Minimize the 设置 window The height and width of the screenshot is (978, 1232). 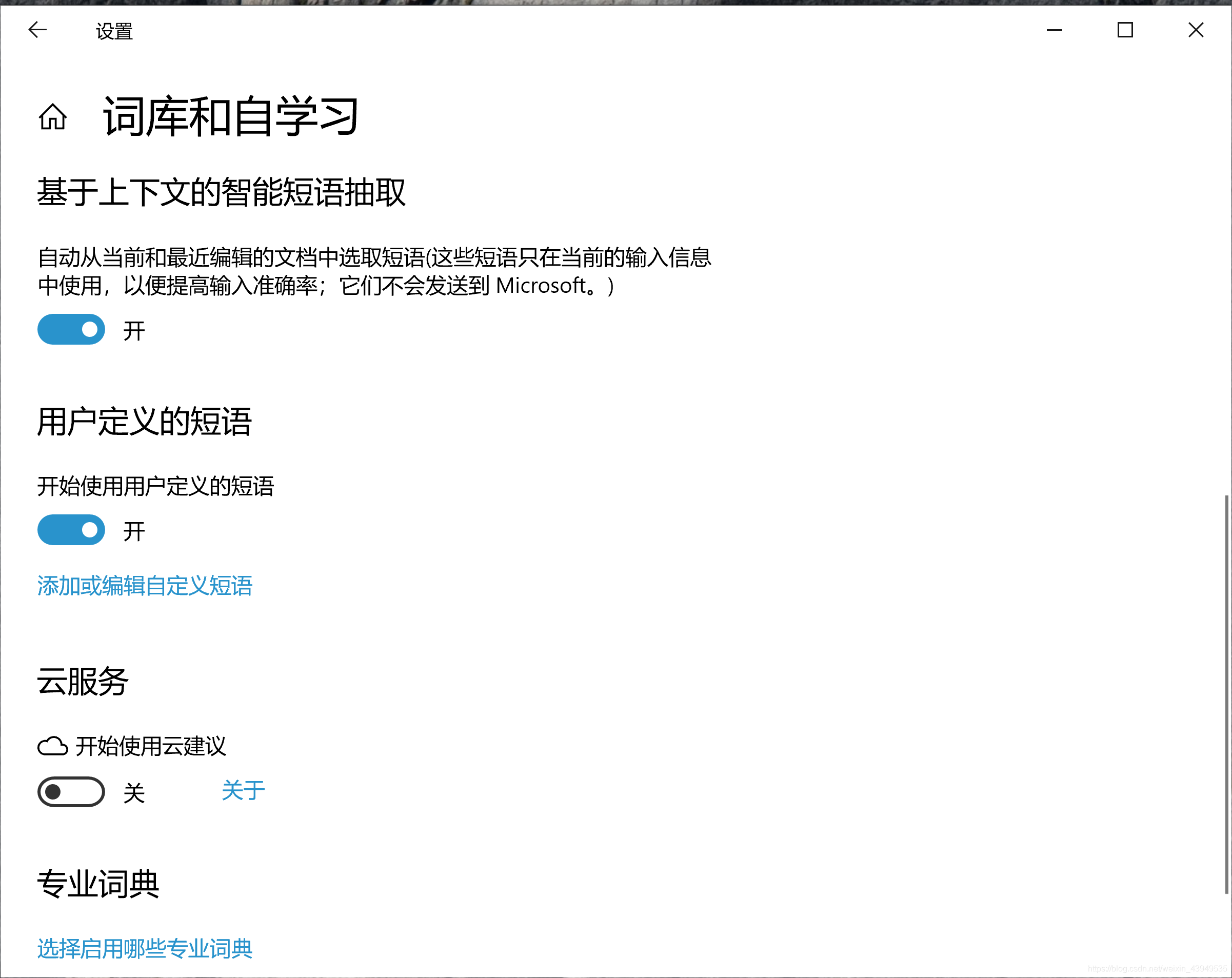(1054, 30)
